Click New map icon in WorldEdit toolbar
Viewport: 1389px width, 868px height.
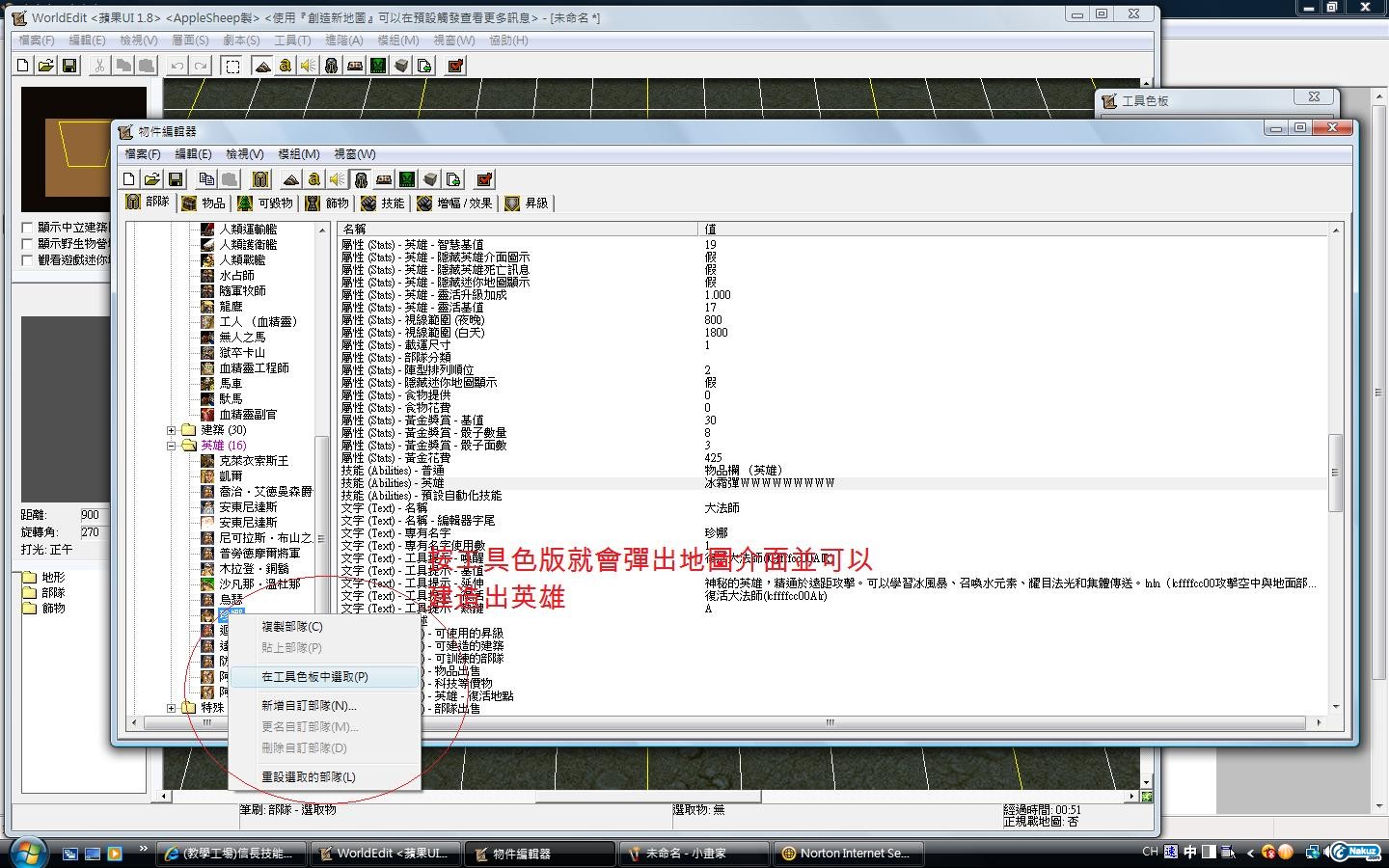click(x=23, y=66)
